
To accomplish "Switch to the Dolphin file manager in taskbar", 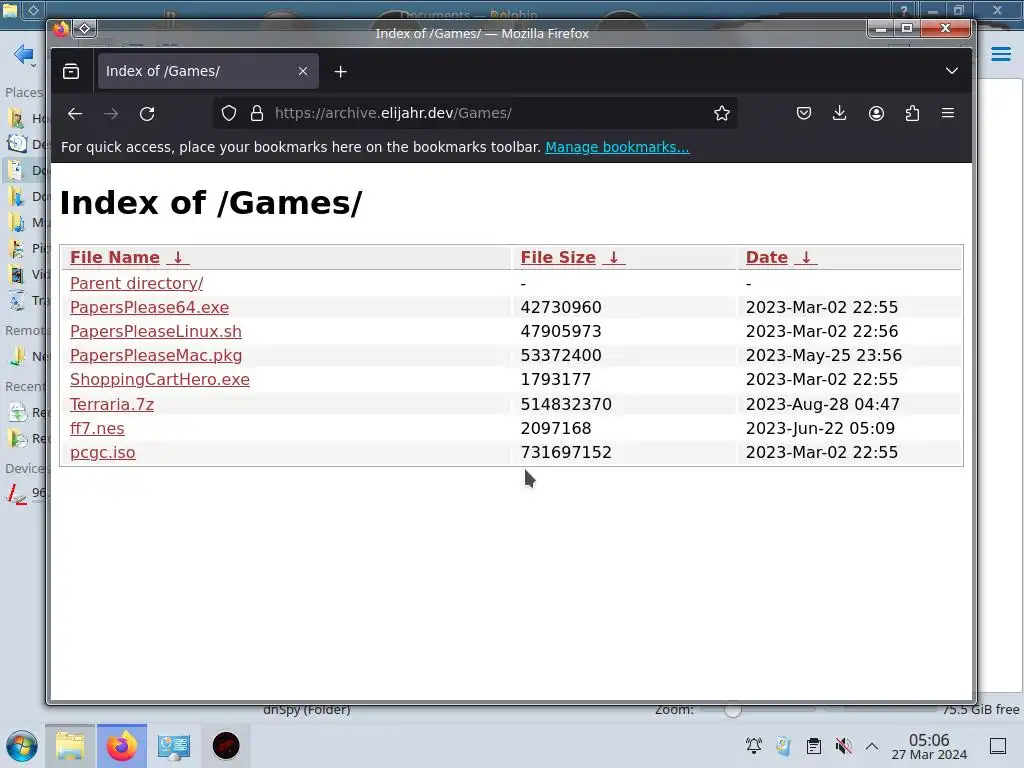I will [70, 746].
